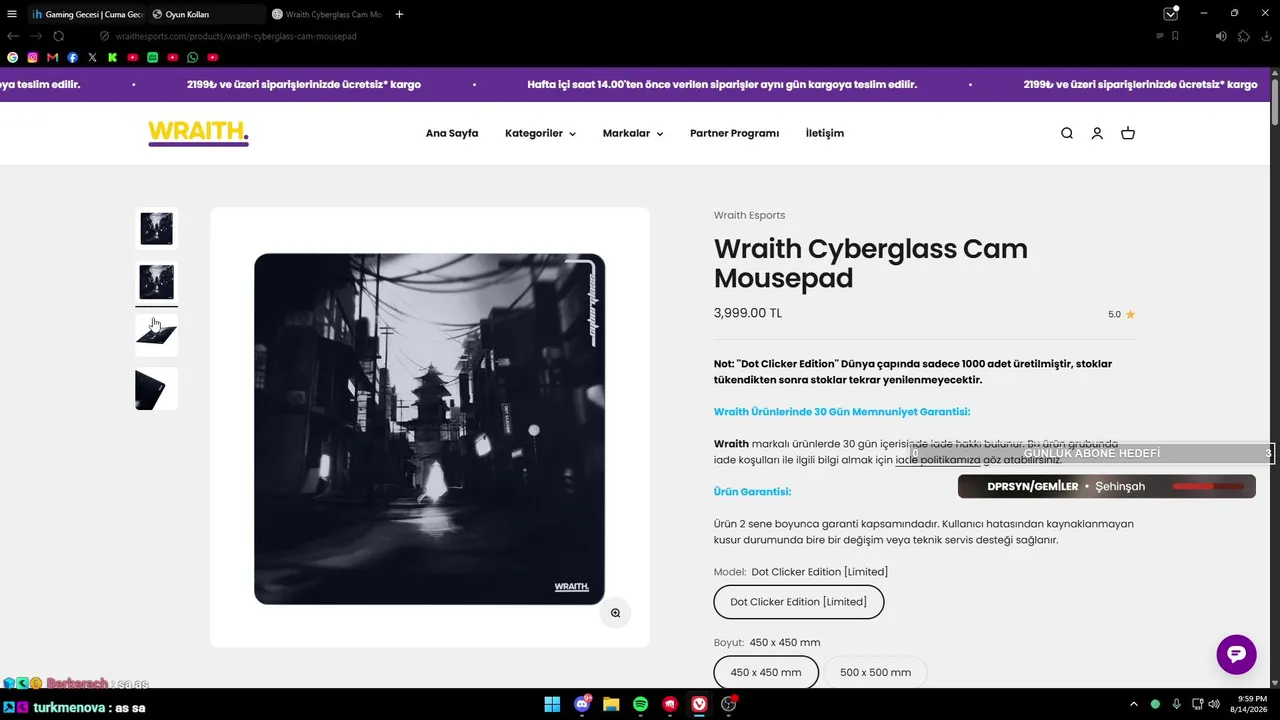
Task: Open the browser tab list dropdown
Action: 1171,14
